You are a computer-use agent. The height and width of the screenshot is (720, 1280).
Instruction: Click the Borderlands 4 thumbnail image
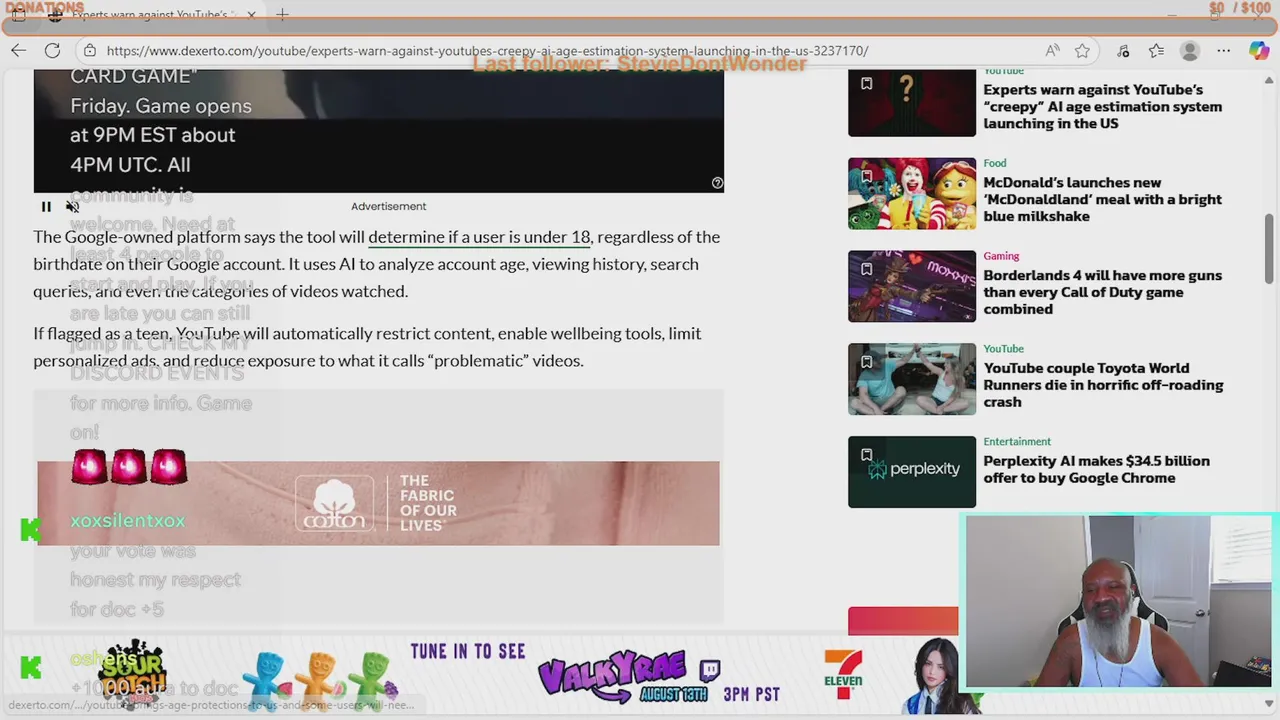click(x=912, y=286)
